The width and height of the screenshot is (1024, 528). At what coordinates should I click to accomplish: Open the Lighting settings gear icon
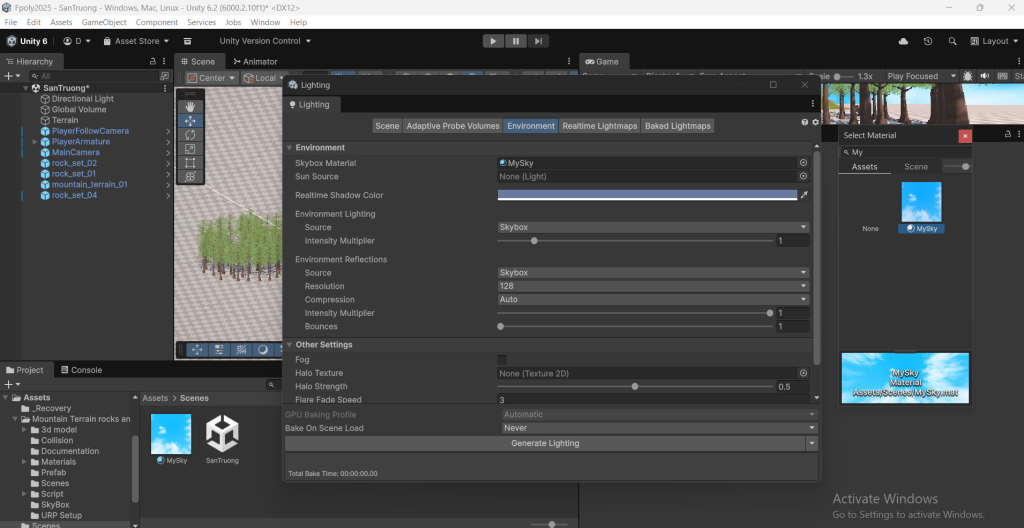[x=815, y=122]
